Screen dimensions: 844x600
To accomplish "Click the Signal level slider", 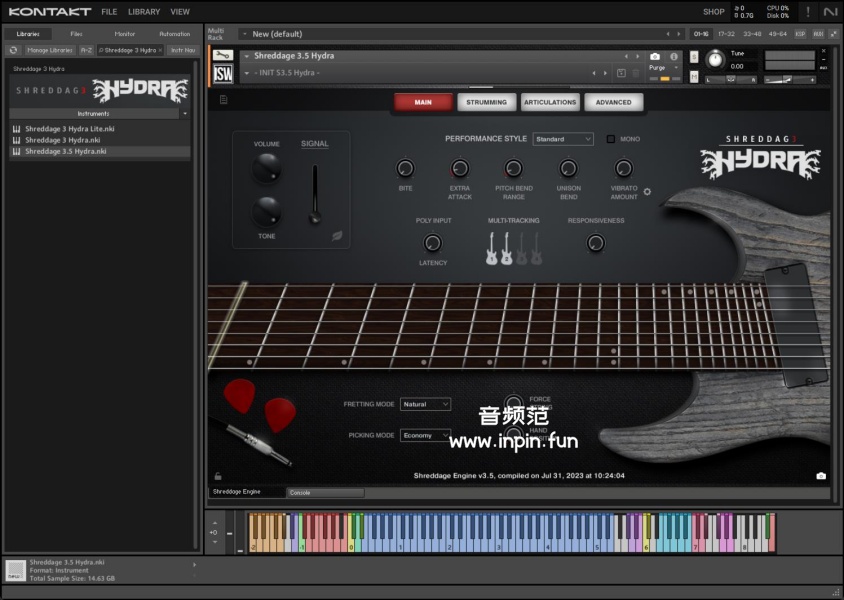I will (314, 195).
